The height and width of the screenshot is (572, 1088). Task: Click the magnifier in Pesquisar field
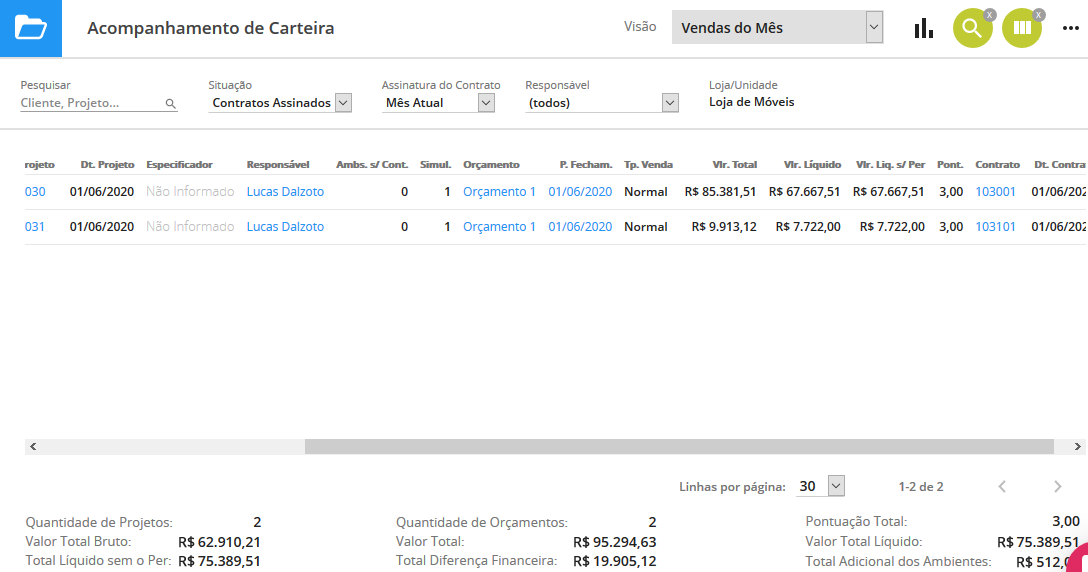(x=170, y=103)
